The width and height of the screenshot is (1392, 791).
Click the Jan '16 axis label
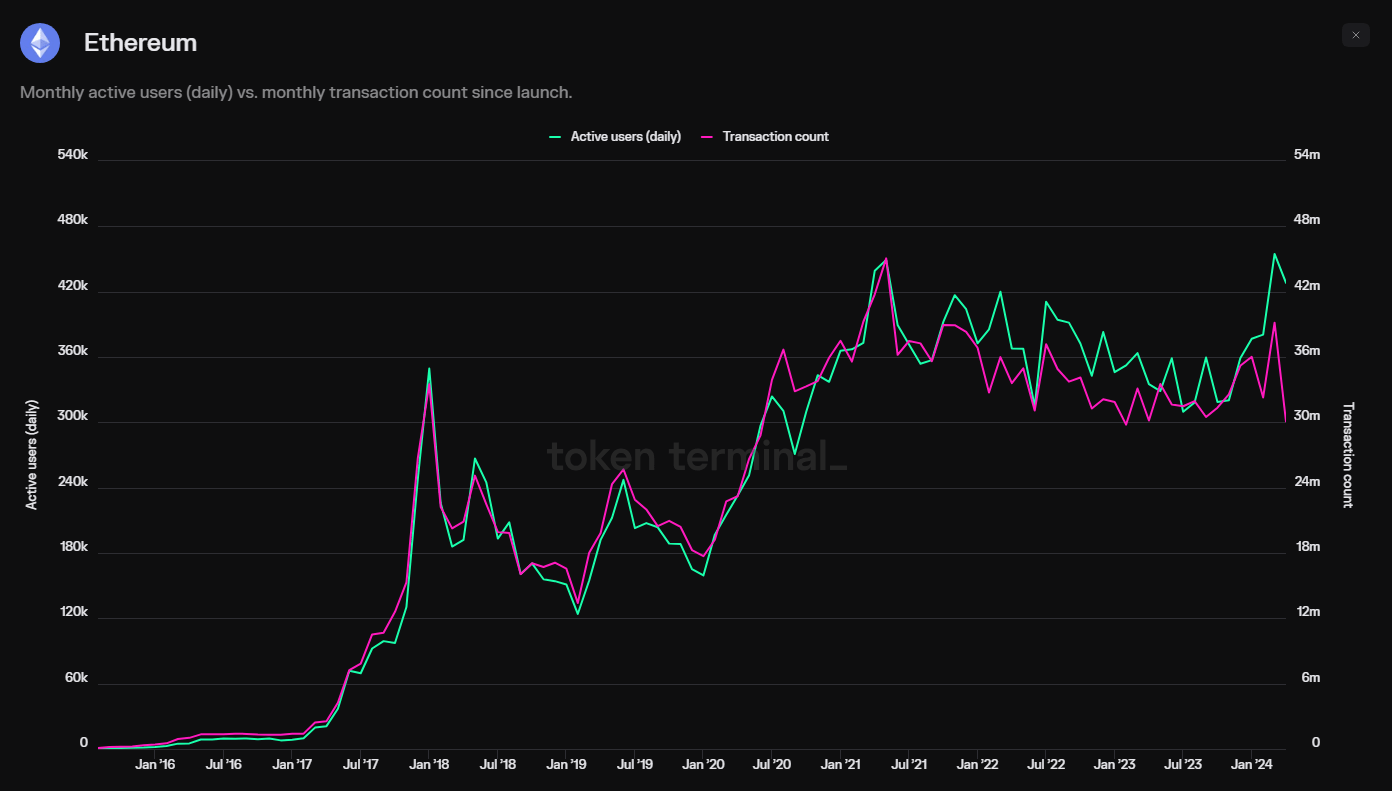(155, 764)
